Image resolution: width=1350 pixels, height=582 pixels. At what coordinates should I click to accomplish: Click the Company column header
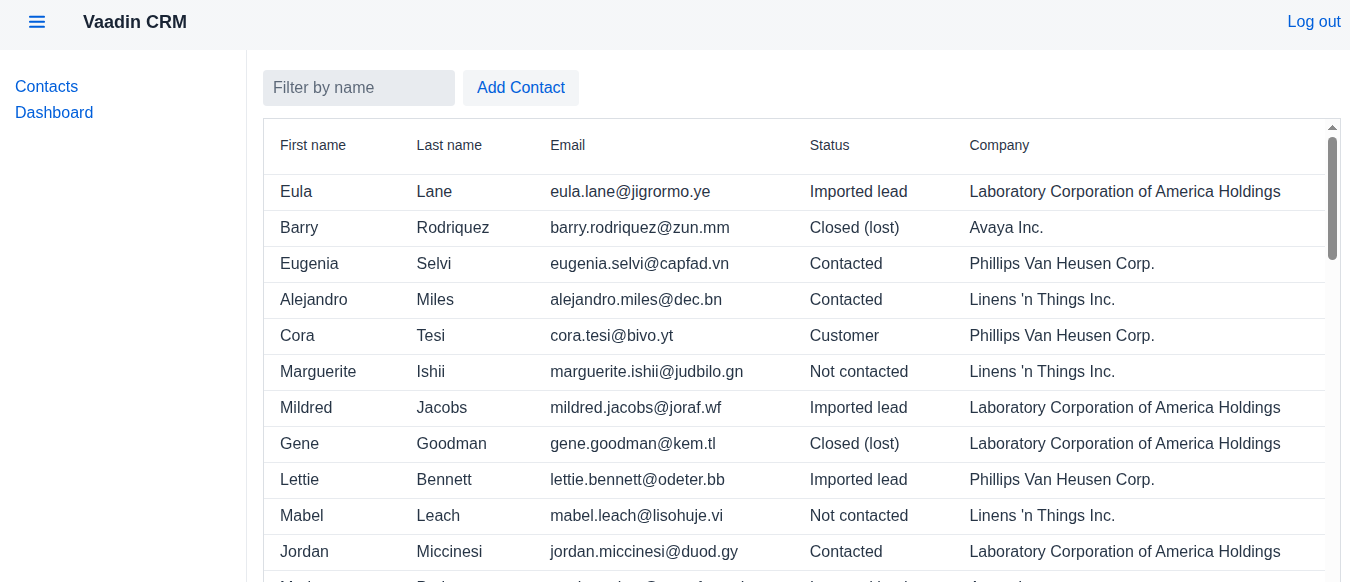pos(999,145)
